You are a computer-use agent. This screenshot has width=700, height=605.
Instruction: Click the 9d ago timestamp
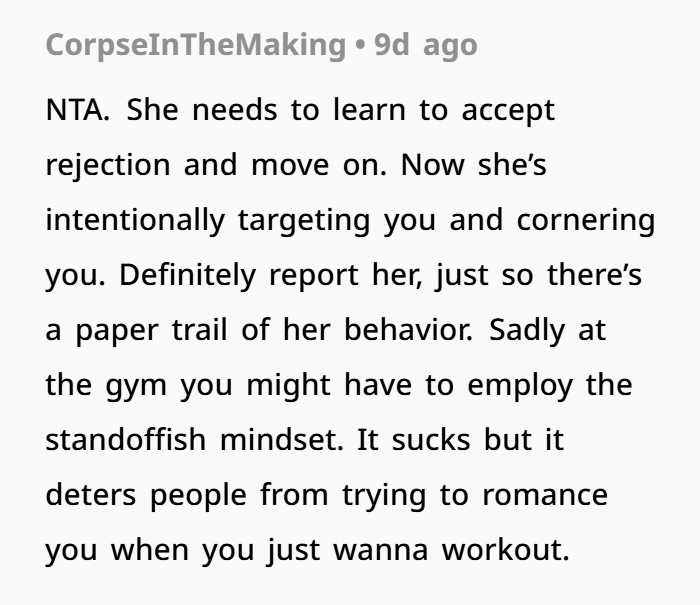click(426, 46)
